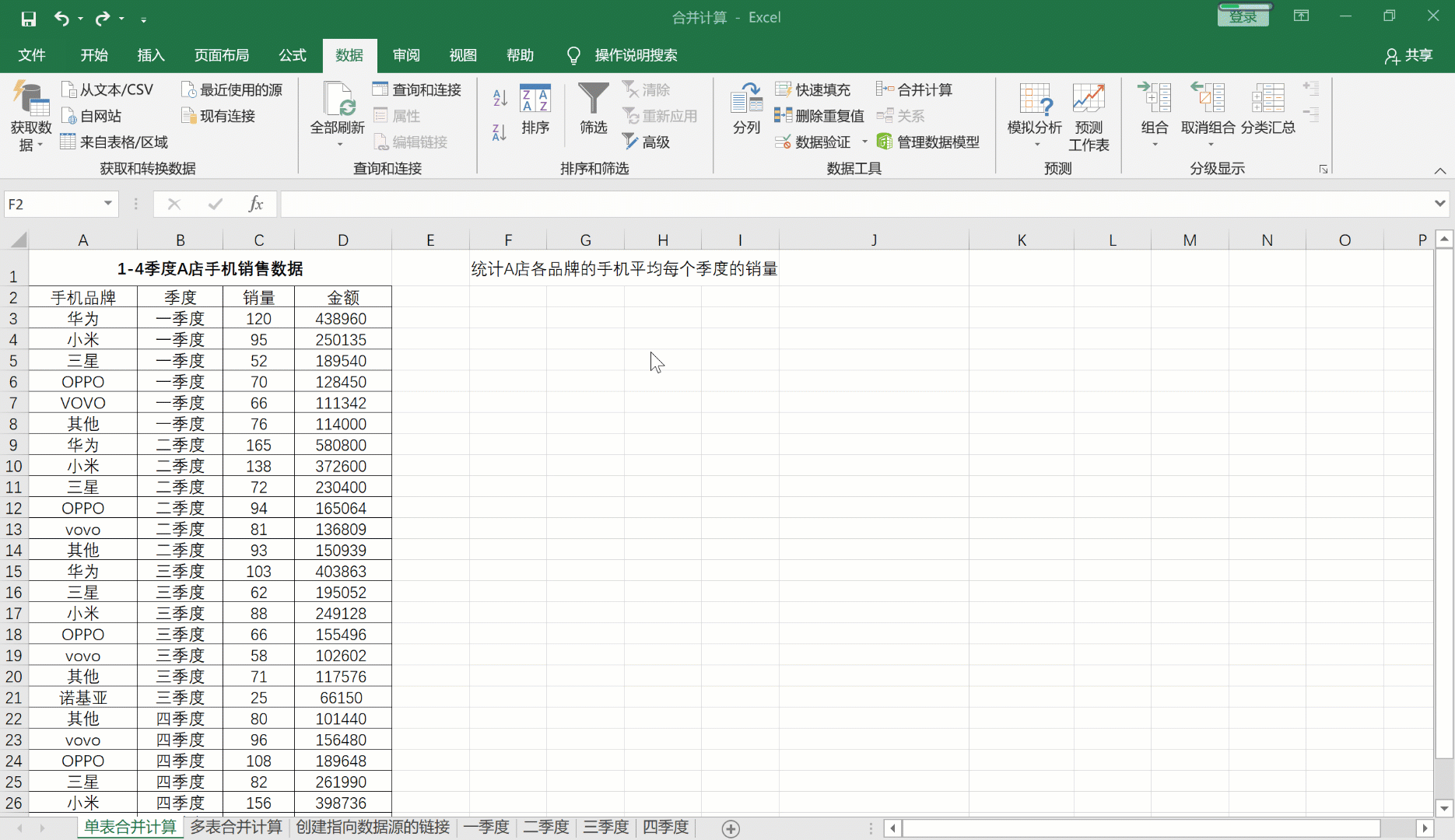Image resolution: width=1455 pixels, height=840 pixels.
Task: Open the Sort (排序) dialog
Action: (x=535, y=108)
